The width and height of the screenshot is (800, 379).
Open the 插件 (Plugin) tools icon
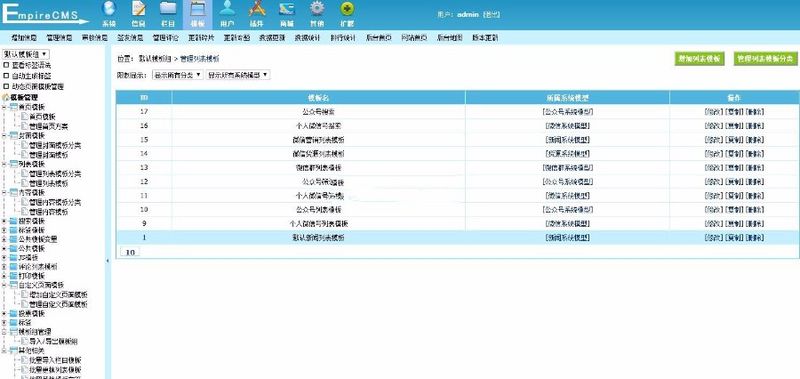[257, 9]
